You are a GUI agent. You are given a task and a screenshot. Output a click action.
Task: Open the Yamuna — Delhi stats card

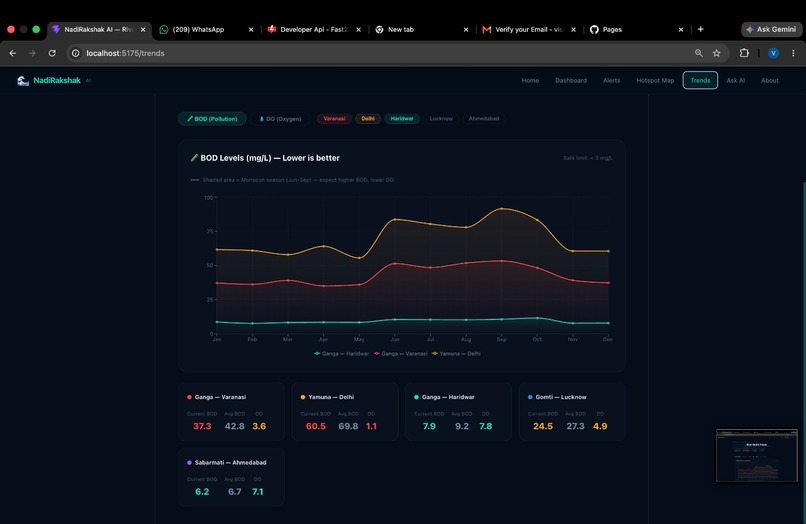[345, 412]
